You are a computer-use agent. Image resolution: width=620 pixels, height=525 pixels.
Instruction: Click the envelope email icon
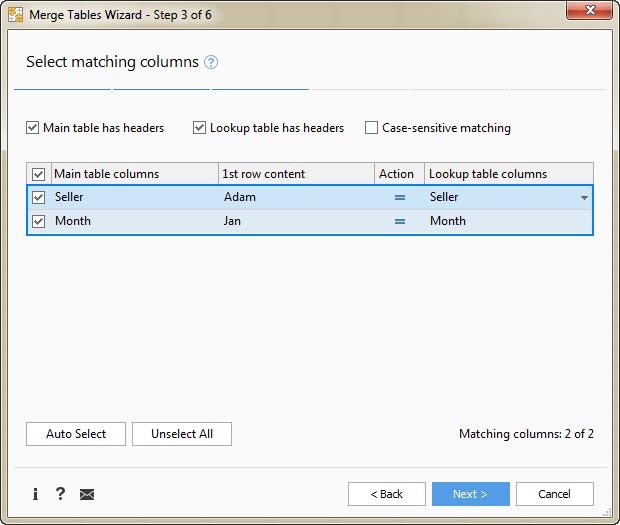click(x=87, y=494)
